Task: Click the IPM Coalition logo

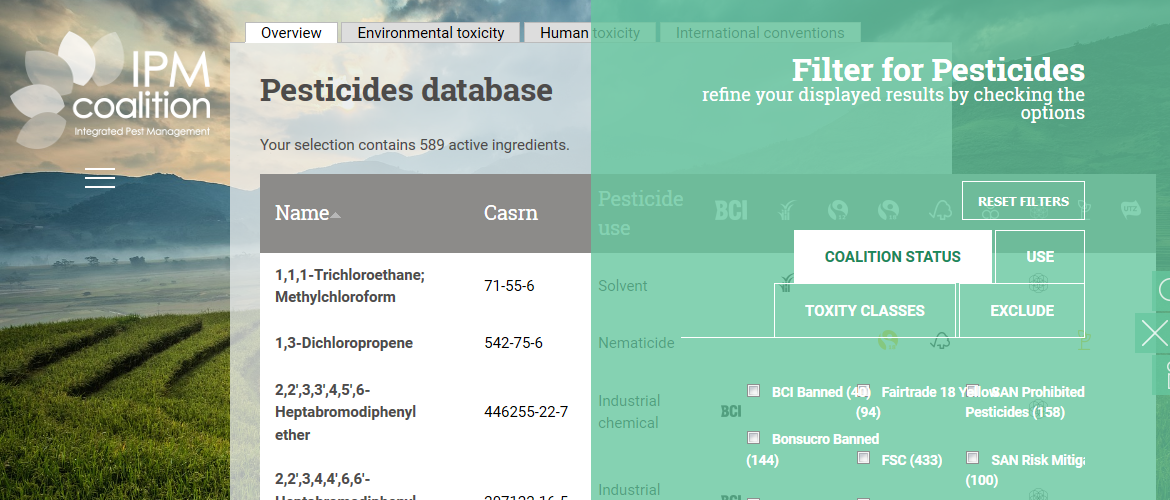Action: click(110, 89)
